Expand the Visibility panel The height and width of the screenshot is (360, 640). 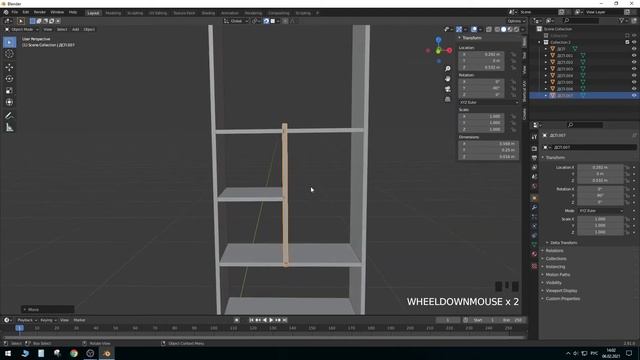click(553, 282)
